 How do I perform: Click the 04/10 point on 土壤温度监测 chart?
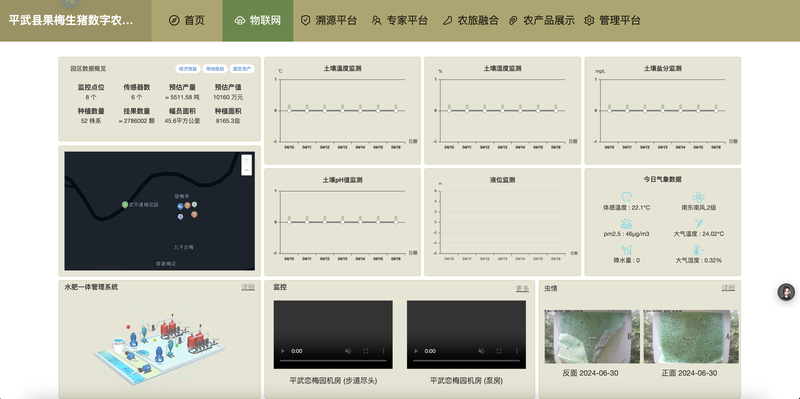pyautogui.click(x=289, y=110)
